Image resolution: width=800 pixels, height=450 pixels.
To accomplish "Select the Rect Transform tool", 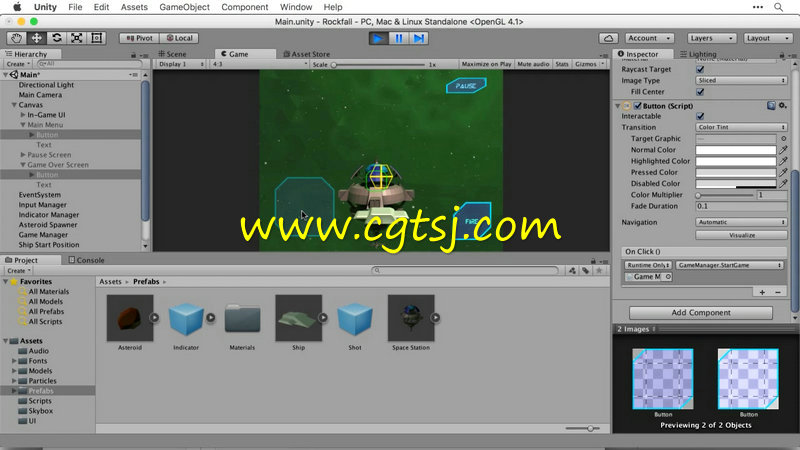I will tap(96, 38).
